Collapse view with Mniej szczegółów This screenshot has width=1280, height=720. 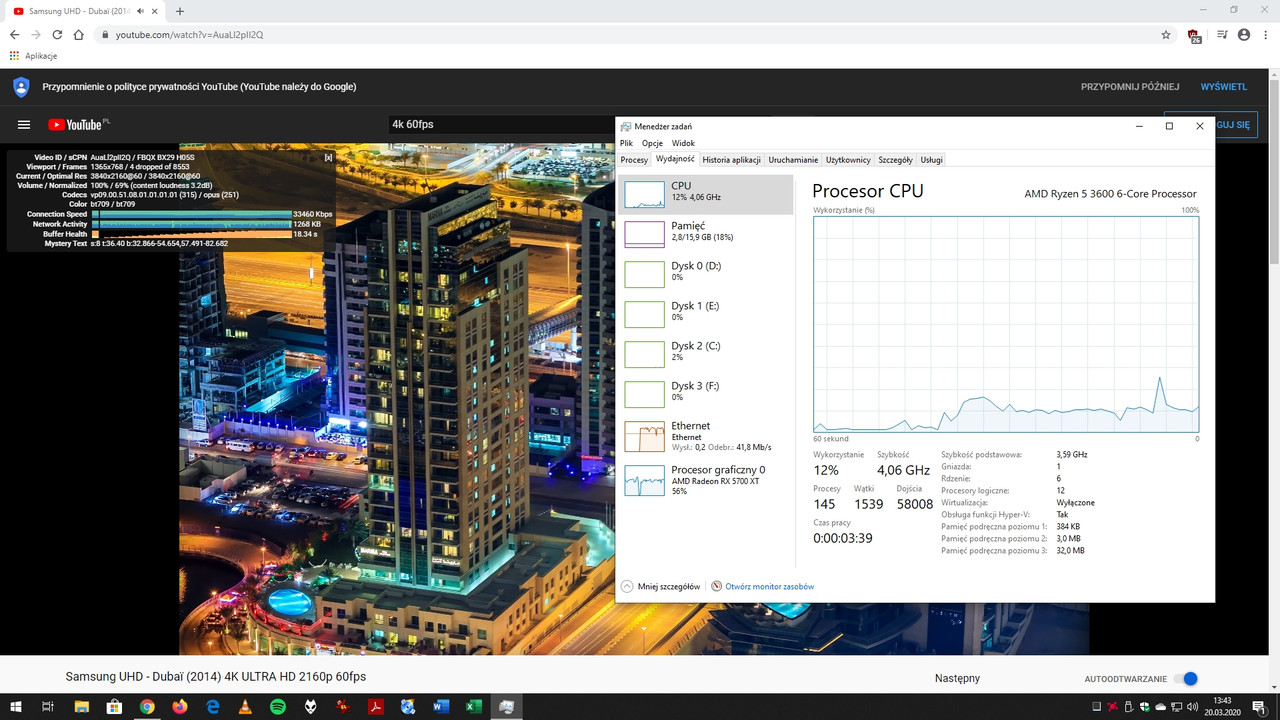coord(660,586)
